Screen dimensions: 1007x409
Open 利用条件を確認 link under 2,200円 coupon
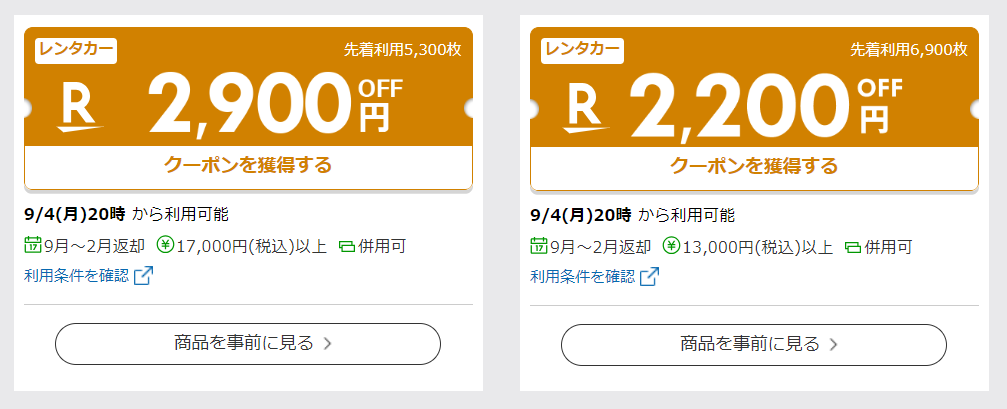click(582, 277)
